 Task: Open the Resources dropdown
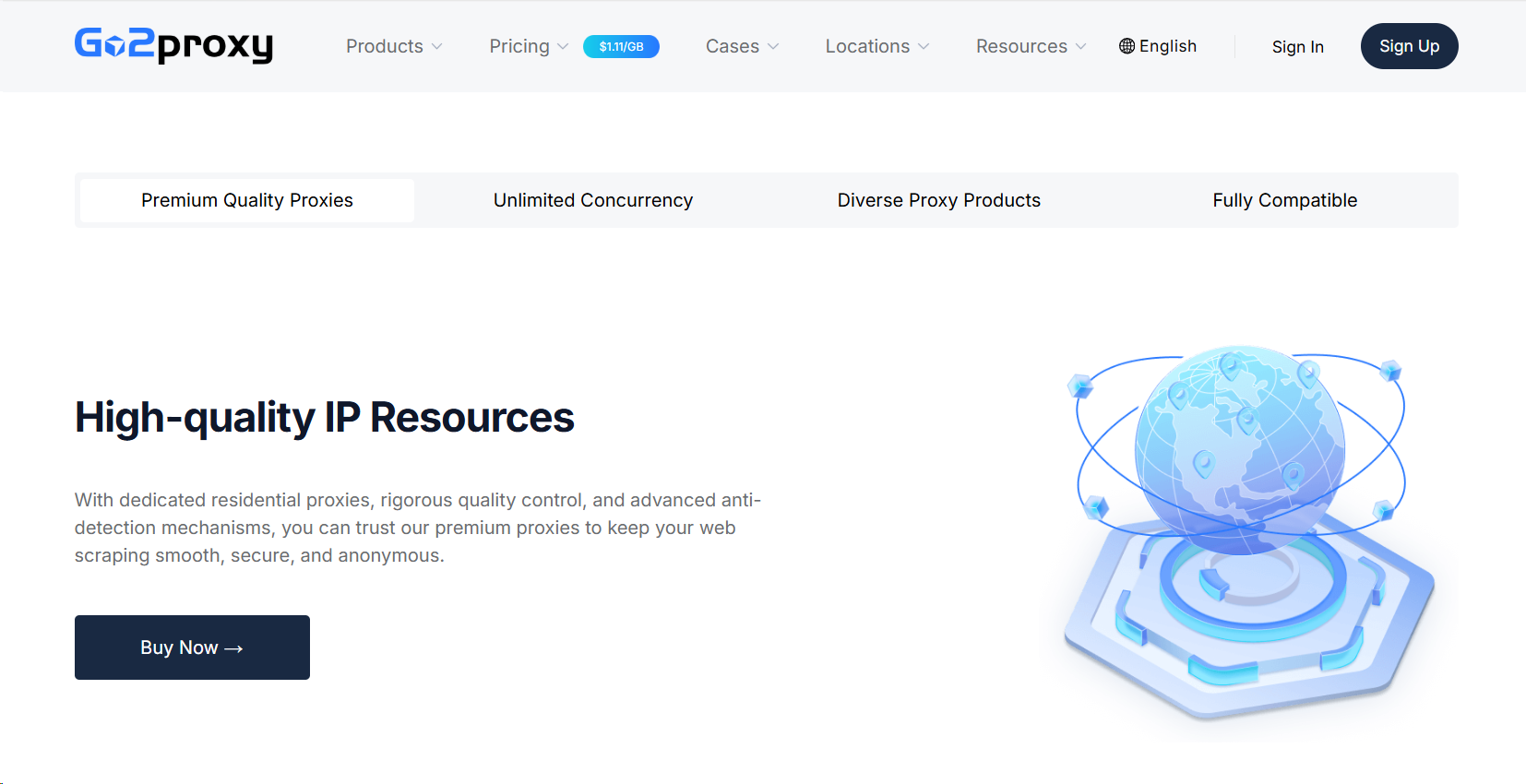point(1031,46)
